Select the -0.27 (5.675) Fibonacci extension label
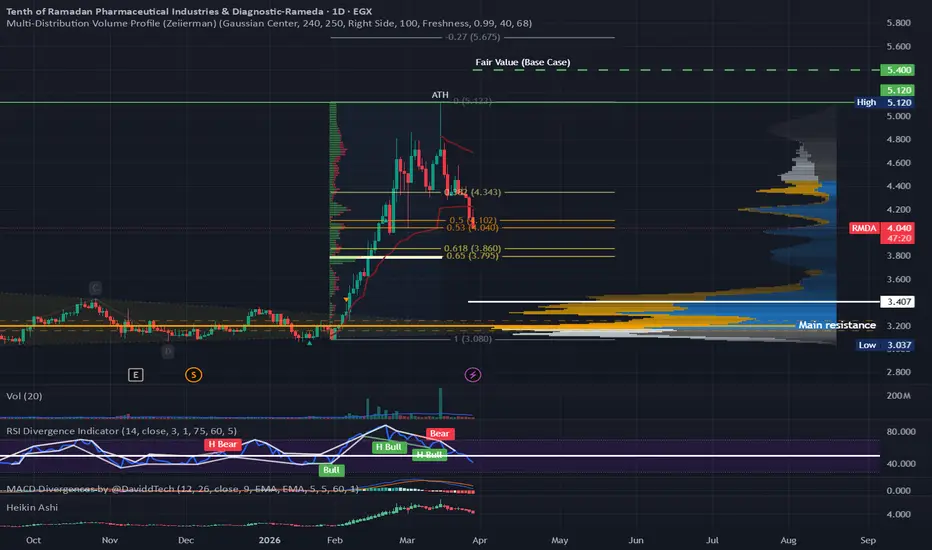The width and height of the screenshot is (932, 550). tap(473, 37)
